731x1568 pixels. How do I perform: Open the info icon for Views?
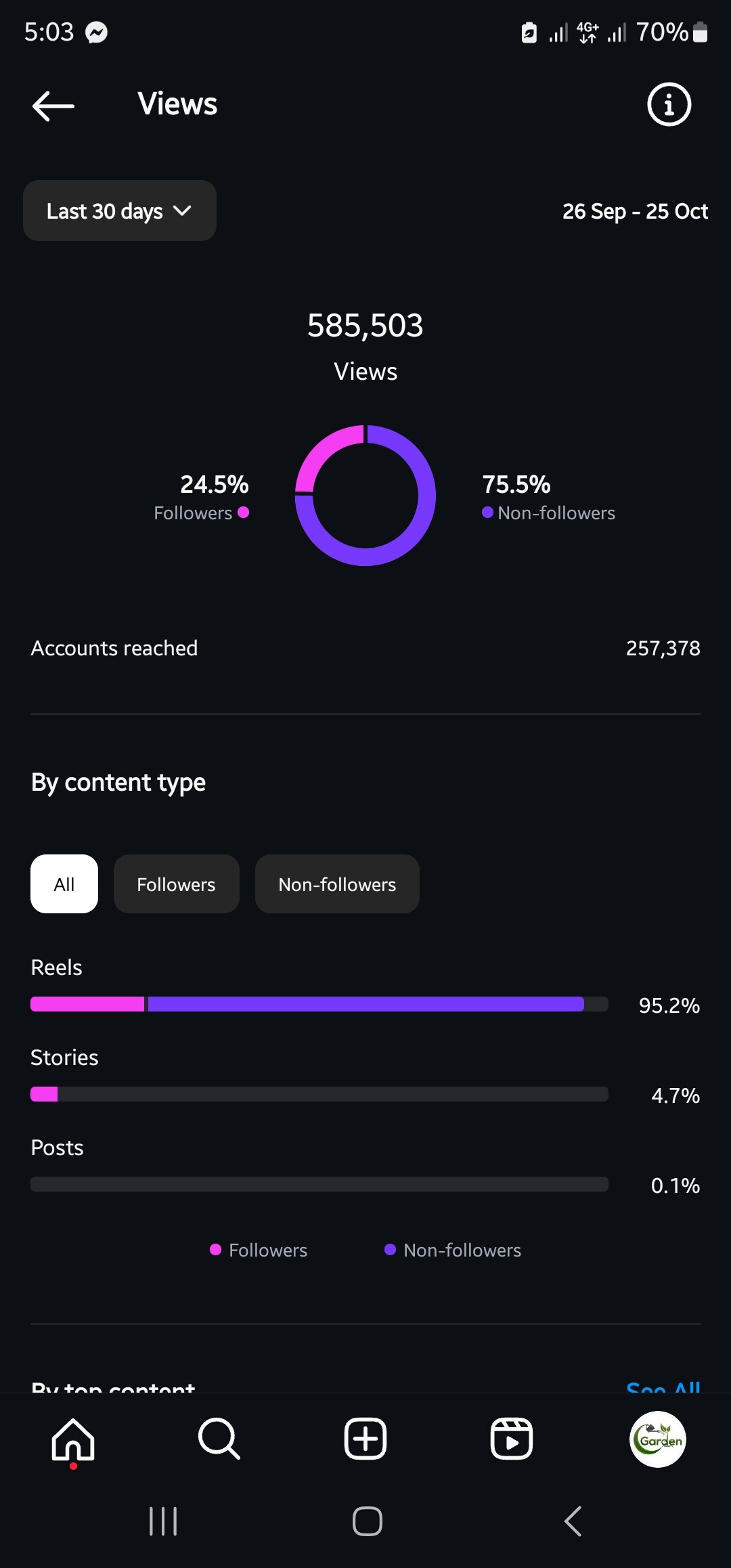(669, 105)
